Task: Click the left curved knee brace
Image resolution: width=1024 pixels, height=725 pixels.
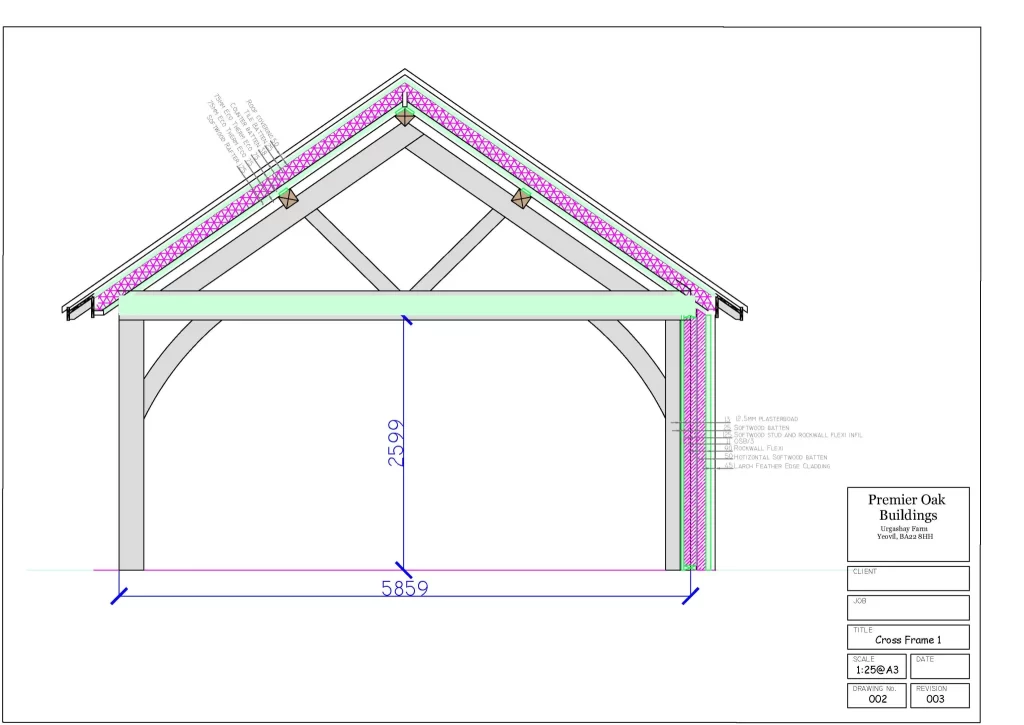Action: pyautogui.click(x=168, y=360)
